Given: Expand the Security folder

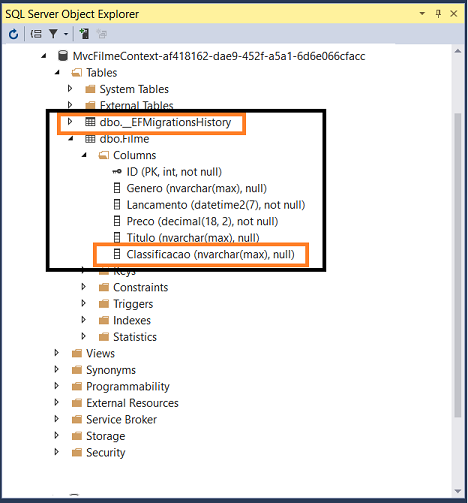Looking at the screenshot, I should point(56,452).
